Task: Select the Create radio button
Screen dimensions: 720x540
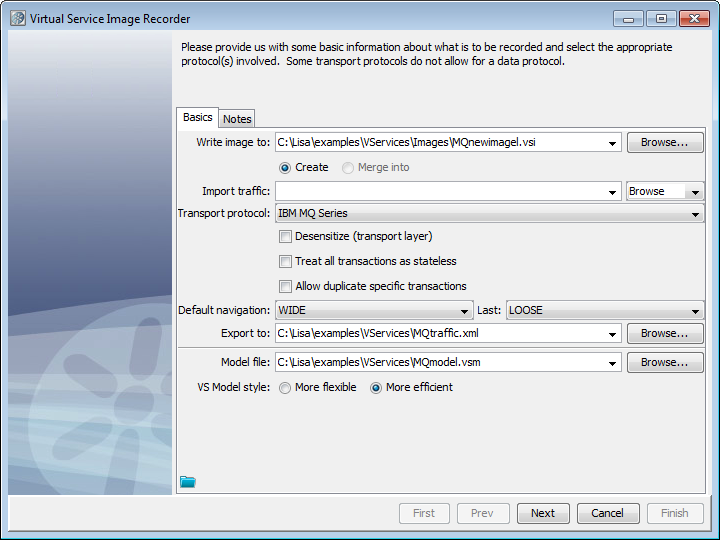Action: 285,168
